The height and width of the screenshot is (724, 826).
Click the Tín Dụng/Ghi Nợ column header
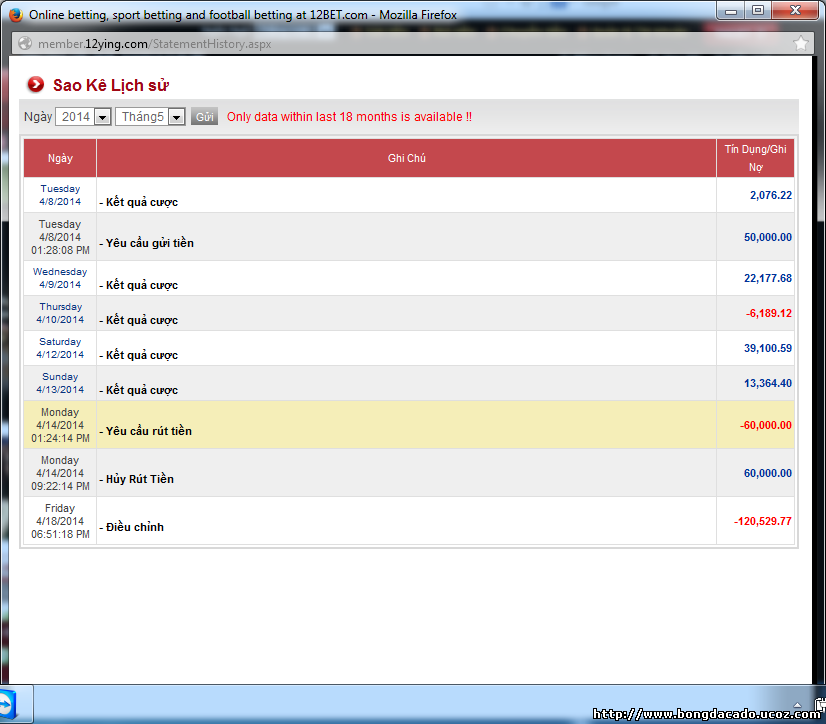coord(755,158)
